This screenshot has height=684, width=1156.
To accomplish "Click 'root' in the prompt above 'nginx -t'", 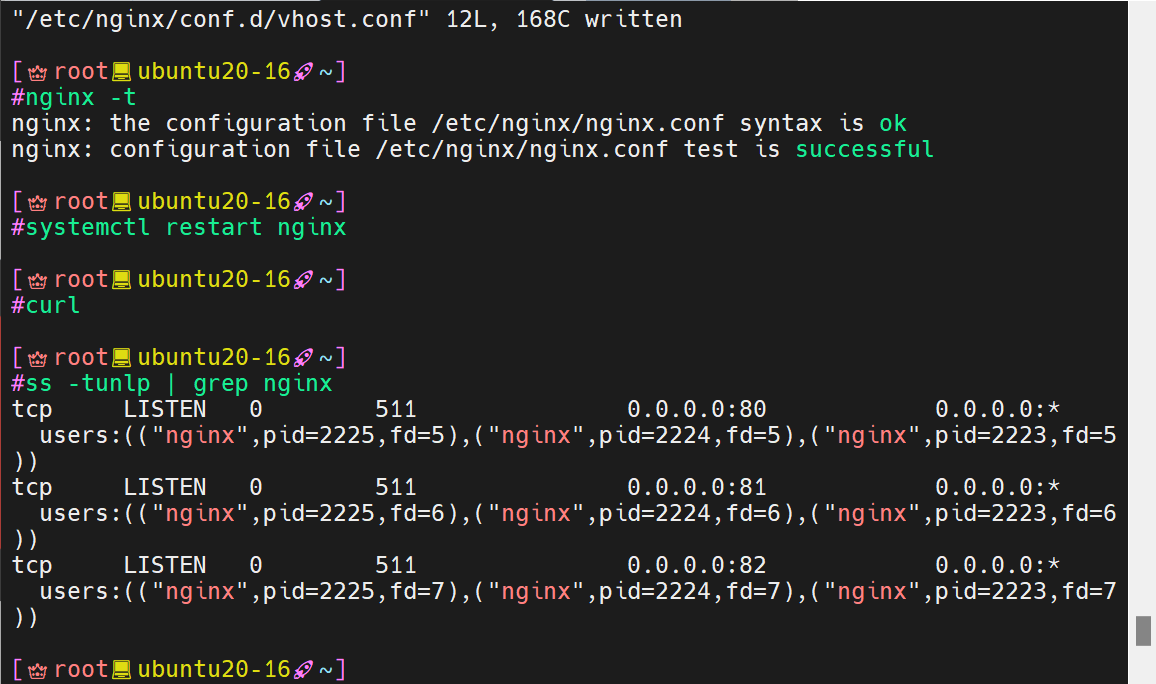I will (x=81, y=71).
